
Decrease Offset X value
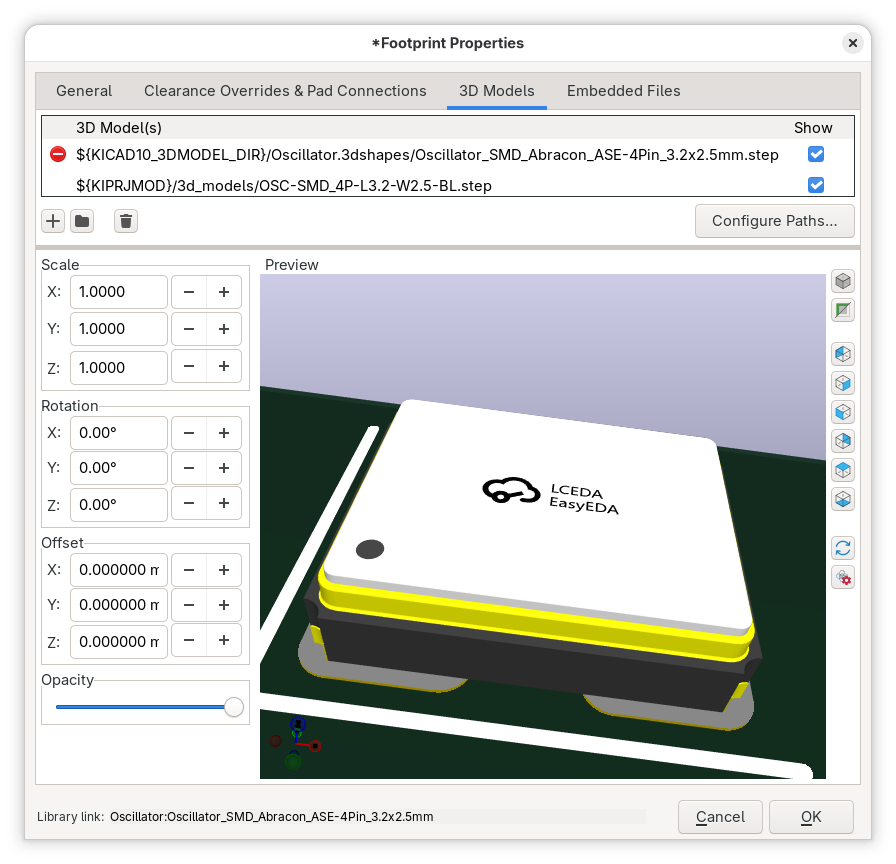tap(189, 570)
